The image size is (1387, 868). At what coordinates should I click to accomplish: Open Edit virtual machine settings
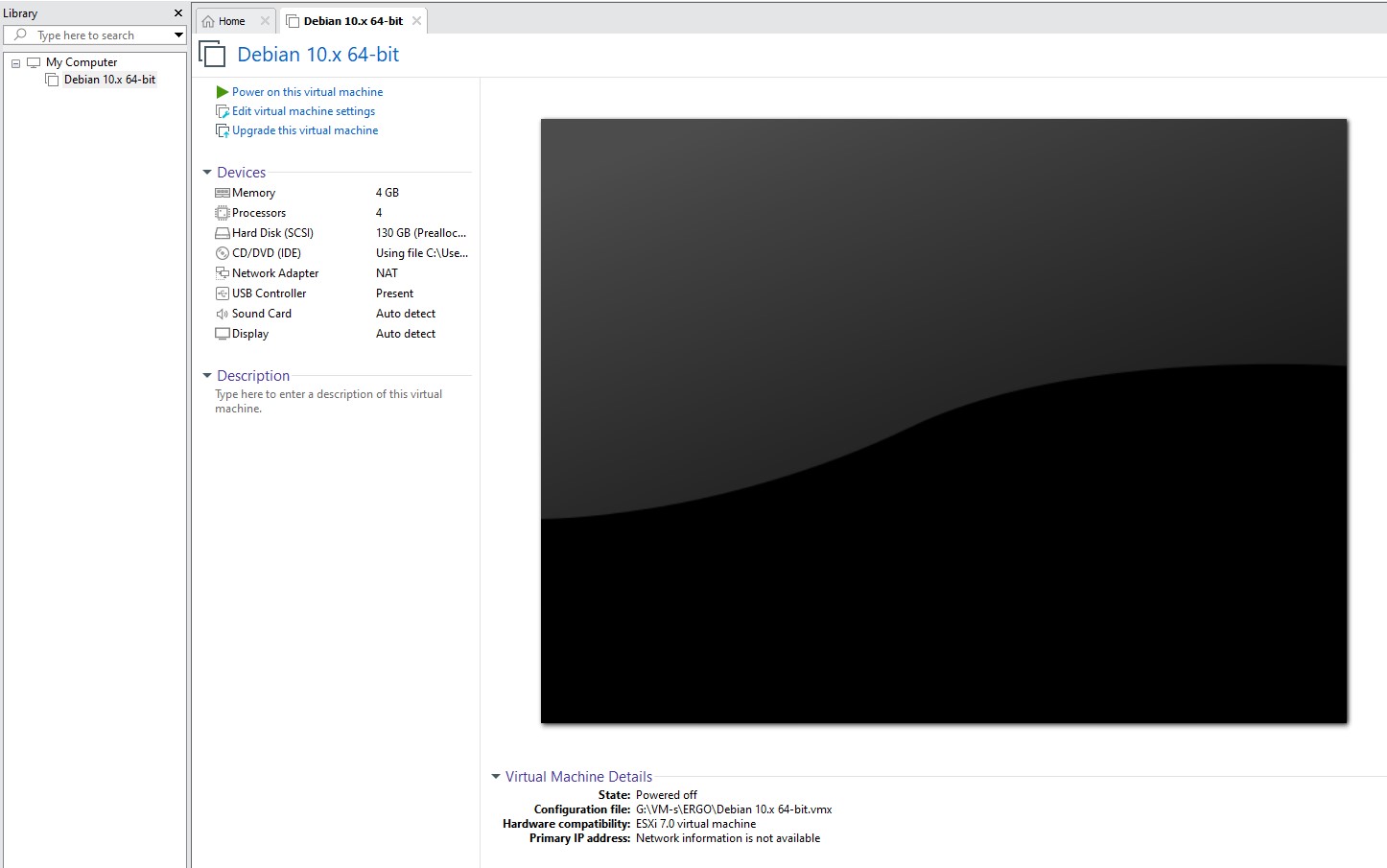303,111
